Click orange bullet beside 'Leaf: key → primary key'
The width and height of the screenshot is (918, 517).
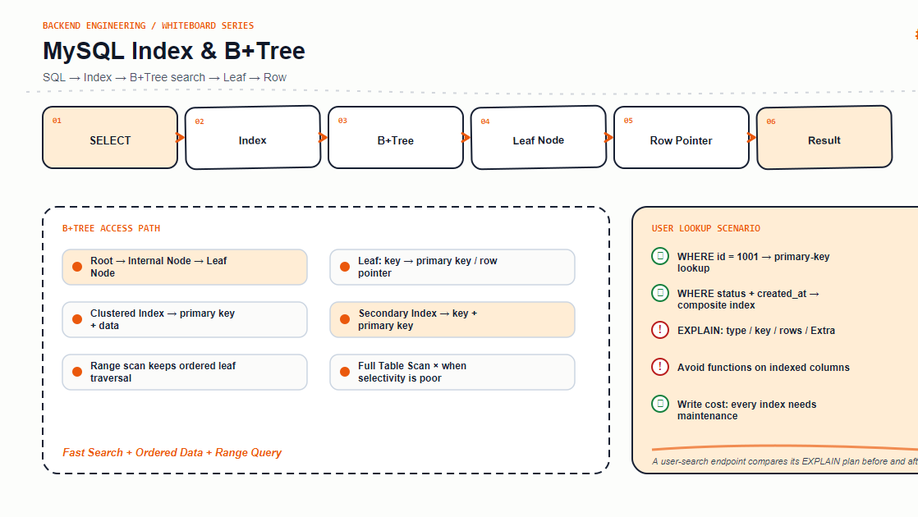(x=345, y=267)
